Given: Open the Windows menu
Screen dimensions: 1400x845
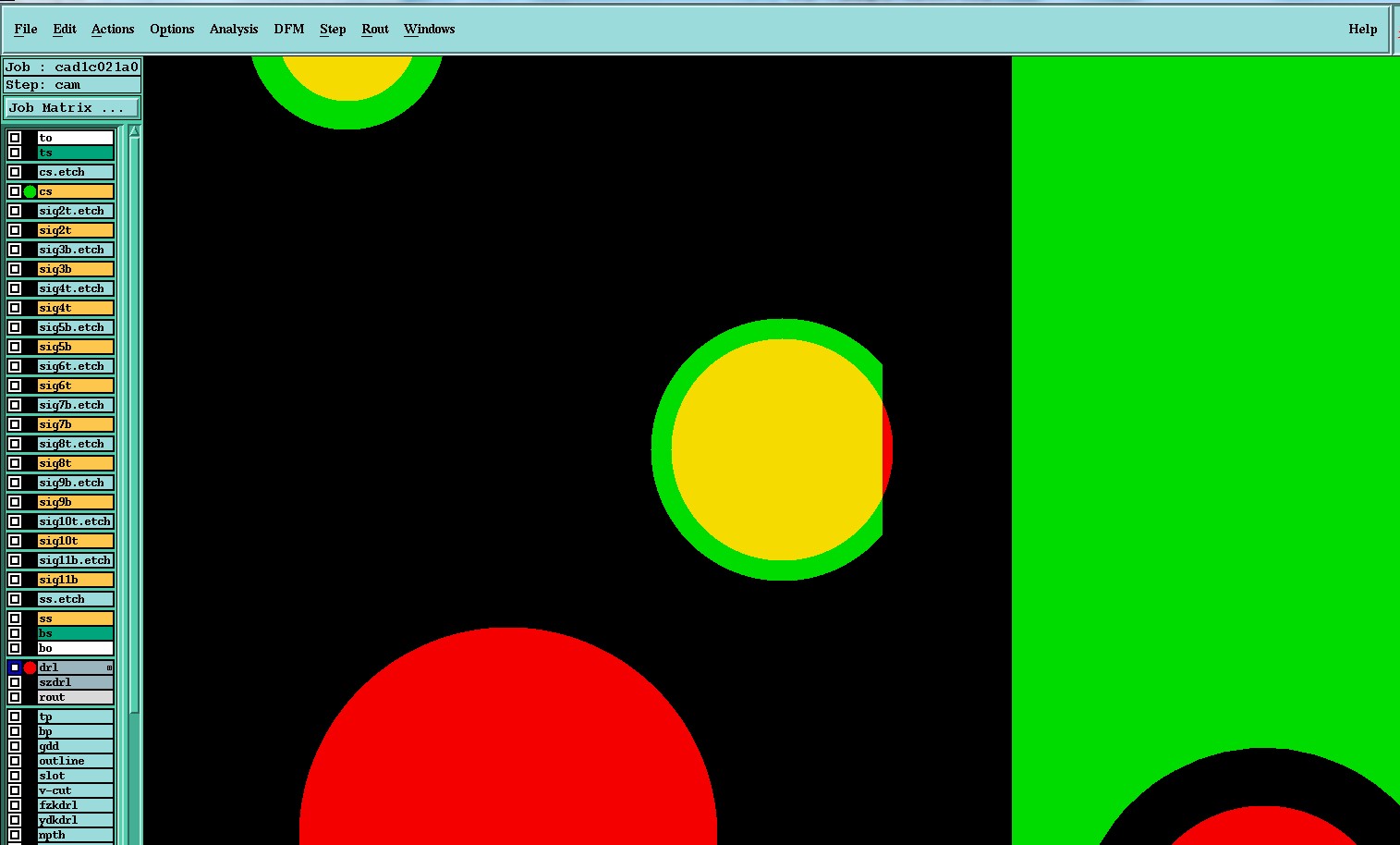Looking at the screenshot, I should 430,29.
